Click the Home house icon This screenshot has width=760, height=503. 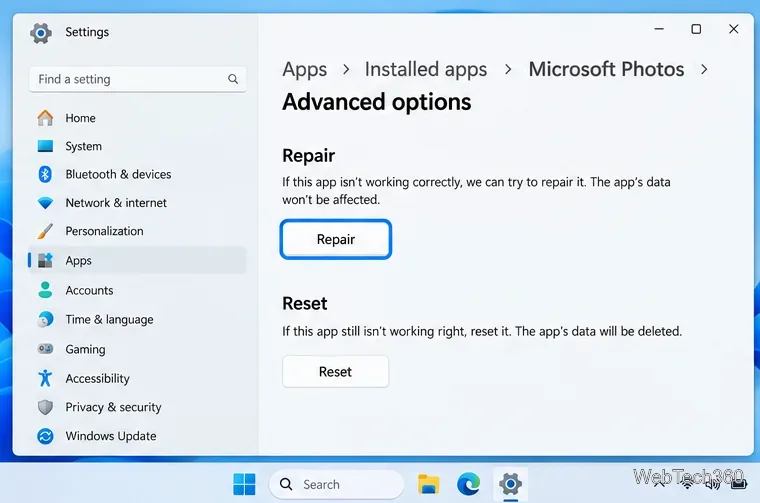pyautogui.click(x=45, y=118)
